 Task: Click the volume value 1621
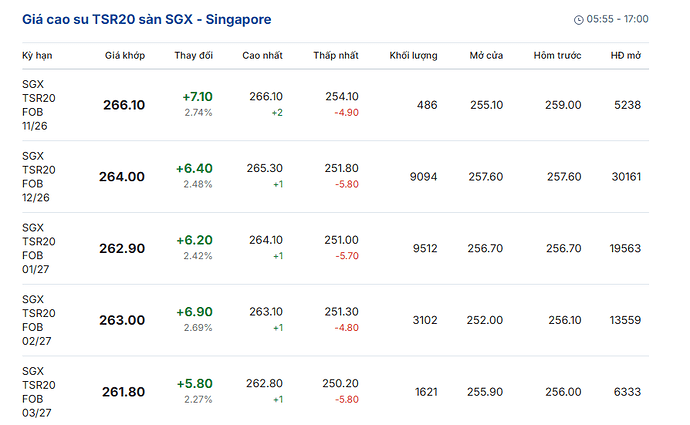click(426, 392)
